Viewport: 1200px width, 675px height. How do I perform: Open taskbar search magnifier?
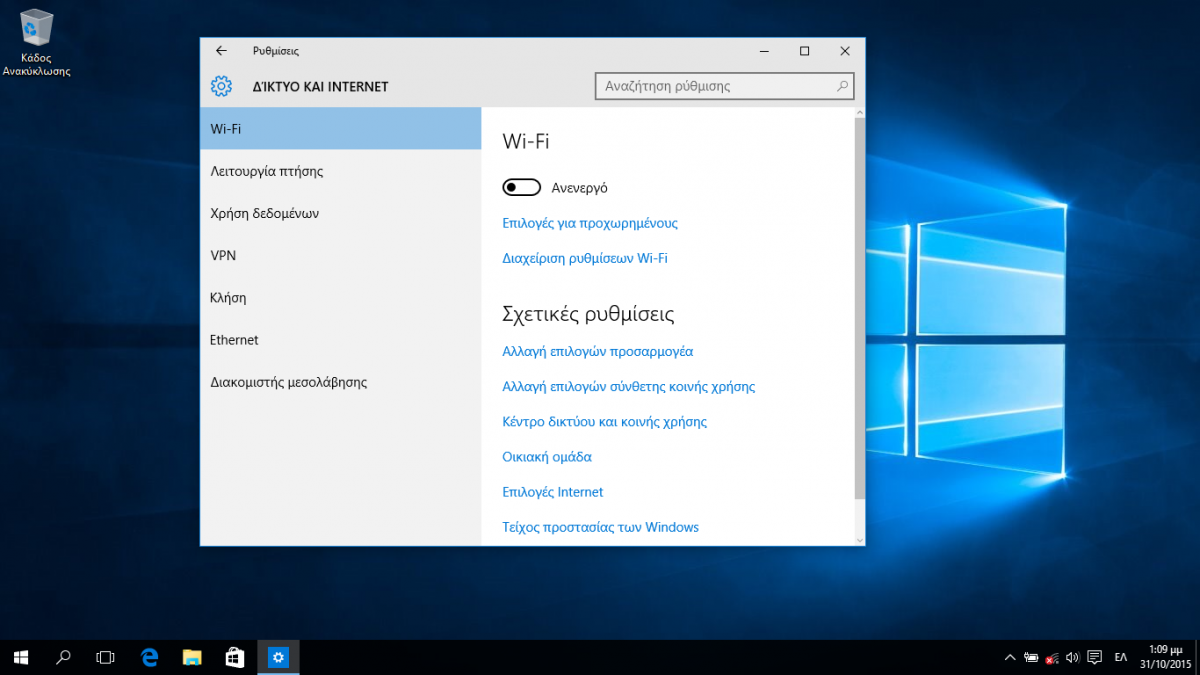pos(63,657)
